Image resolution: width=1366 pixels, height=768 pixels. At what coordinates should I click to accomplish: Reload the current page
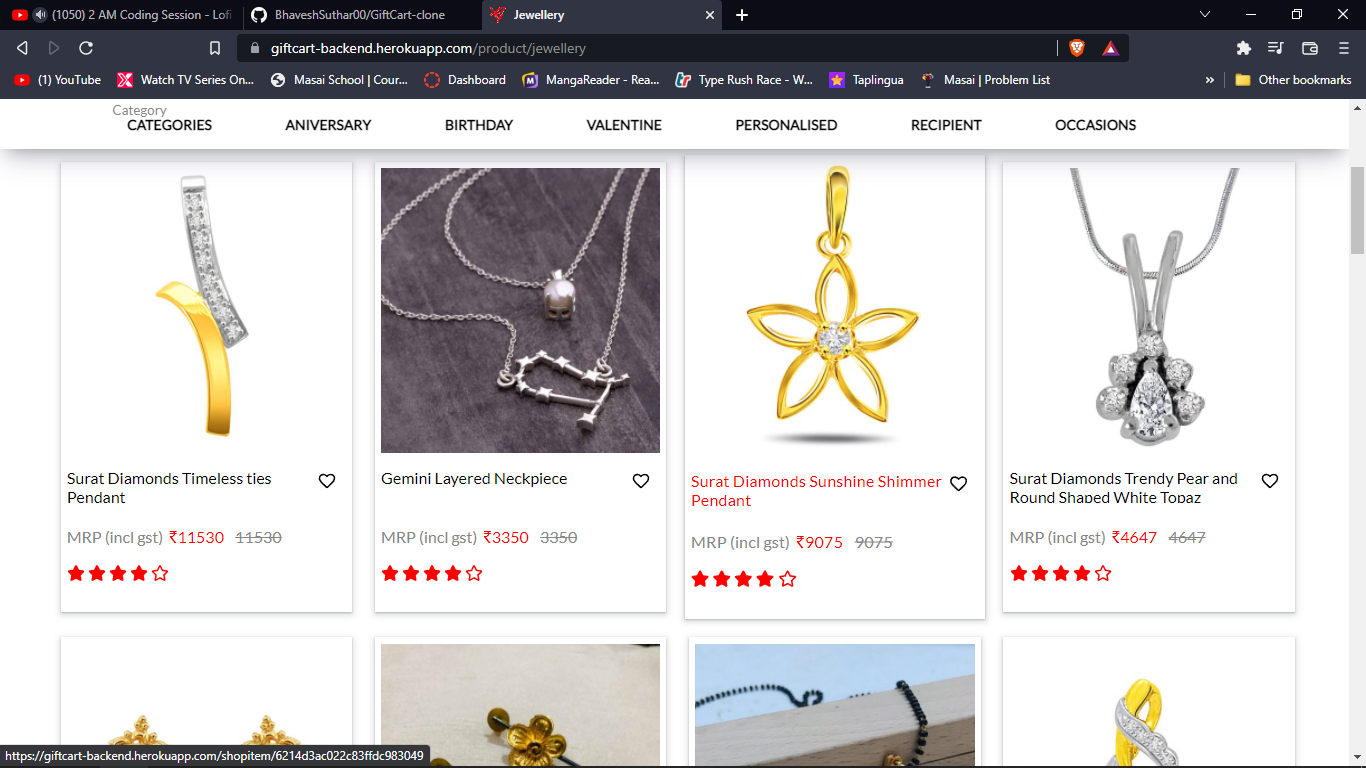point(86,48)
